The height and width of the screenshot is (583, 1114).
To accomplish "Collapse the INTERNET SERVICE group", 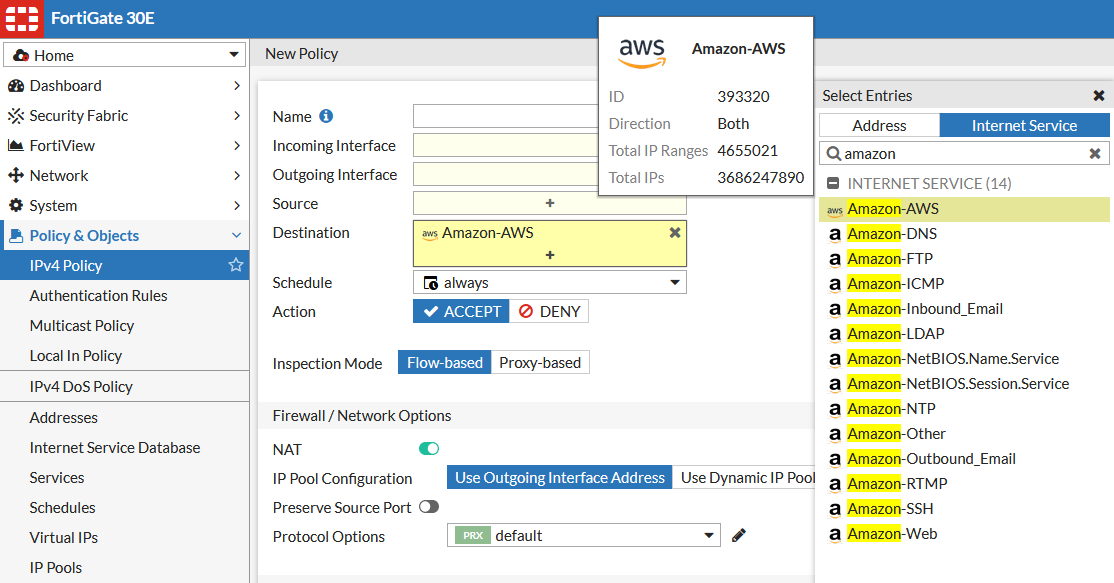I will (x=832, y=184).
